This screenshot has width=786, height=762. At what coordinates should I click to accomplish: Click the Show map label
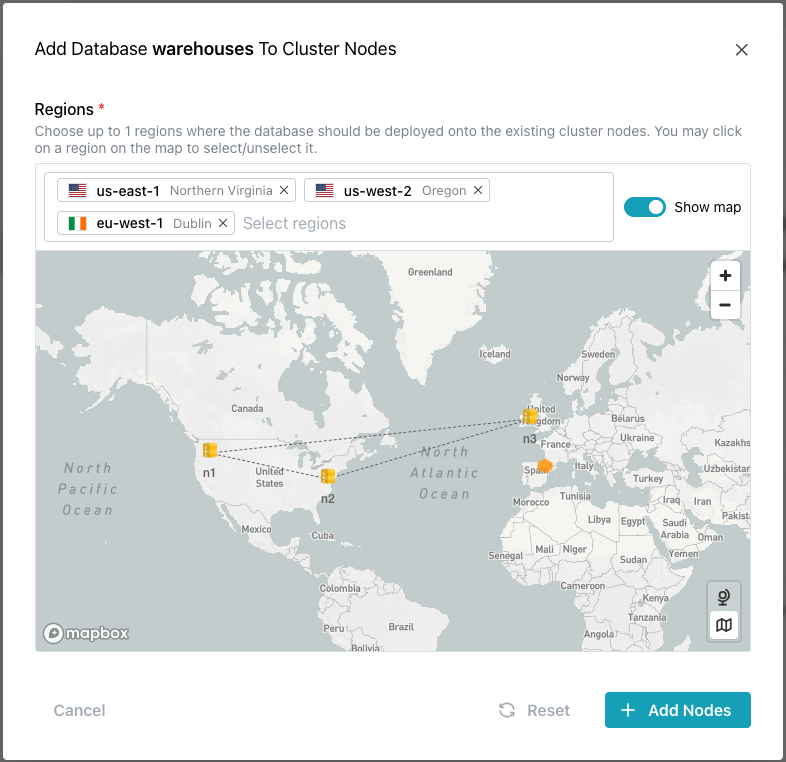pyautogui.click(x=707, y=207)
